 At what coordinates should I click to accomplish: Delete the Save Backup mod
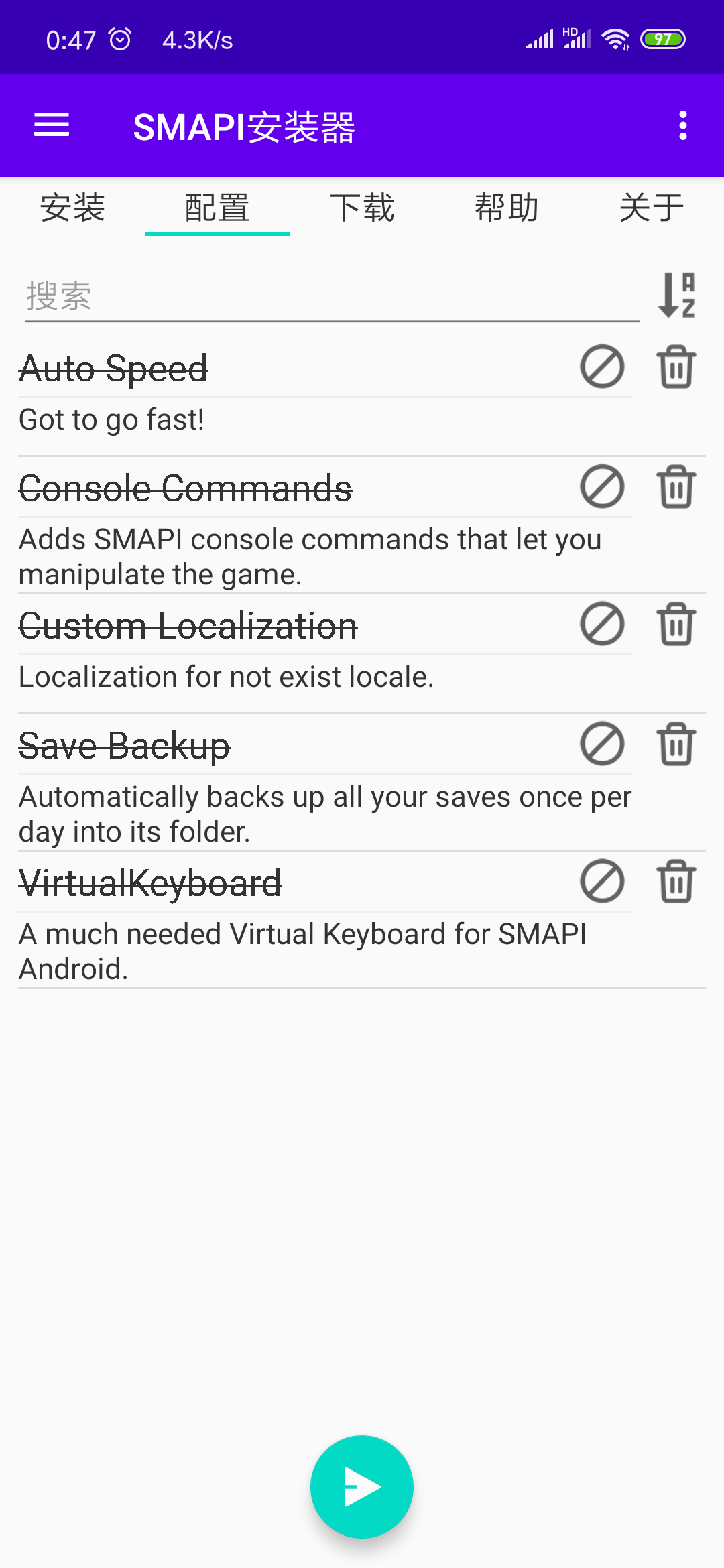click(x=676, y=744)
